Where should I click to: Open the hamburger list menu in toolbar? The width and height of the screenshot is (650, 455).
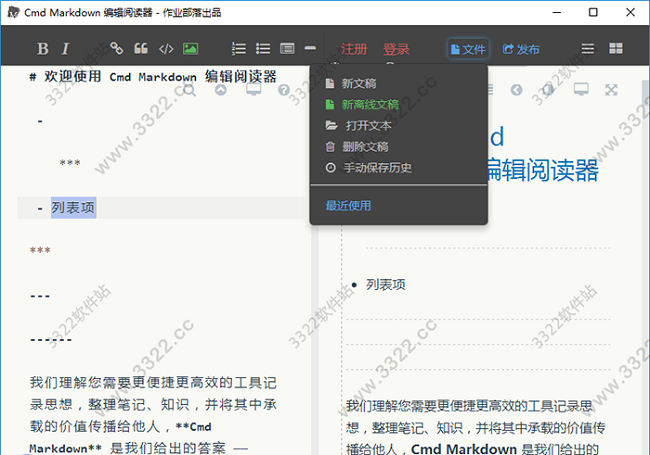pos(587,49)
